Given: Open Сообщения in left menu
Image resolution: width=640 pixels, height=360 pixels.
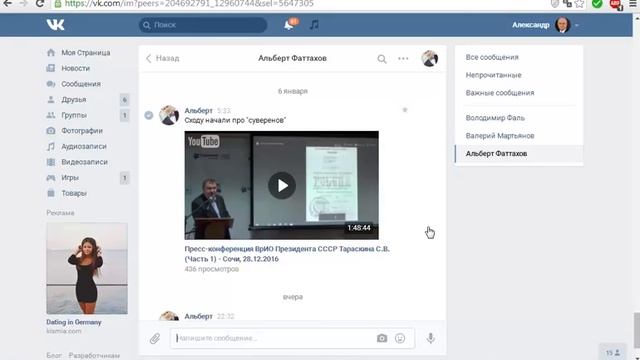Looking at the screenshot, I should [81, 84].
